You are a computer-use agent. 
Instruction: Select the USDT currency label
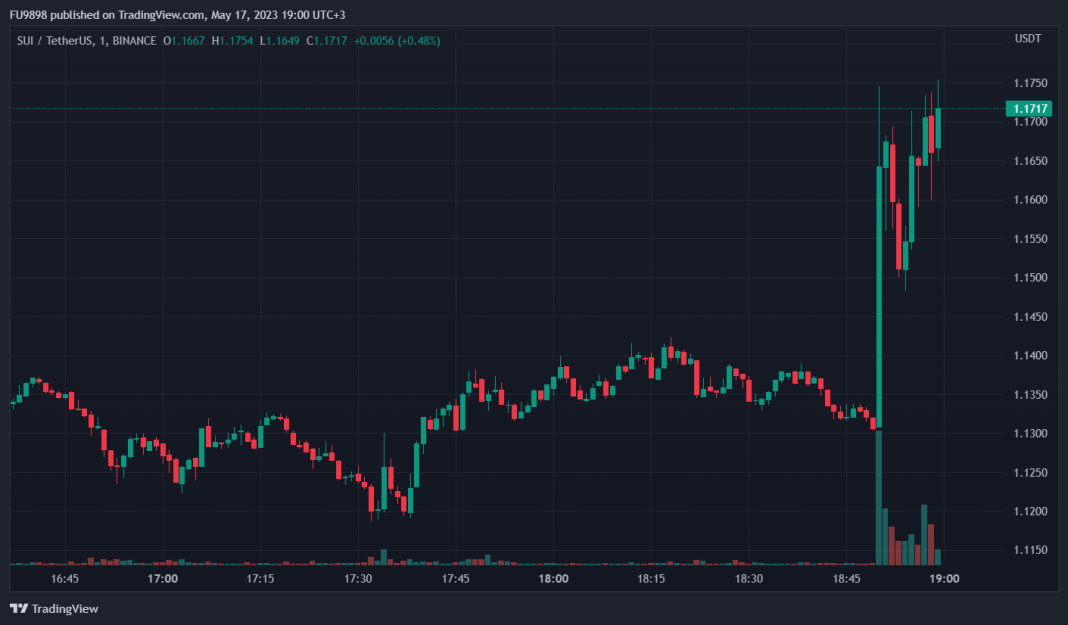pyautogui.click(x=1028, y=39)
